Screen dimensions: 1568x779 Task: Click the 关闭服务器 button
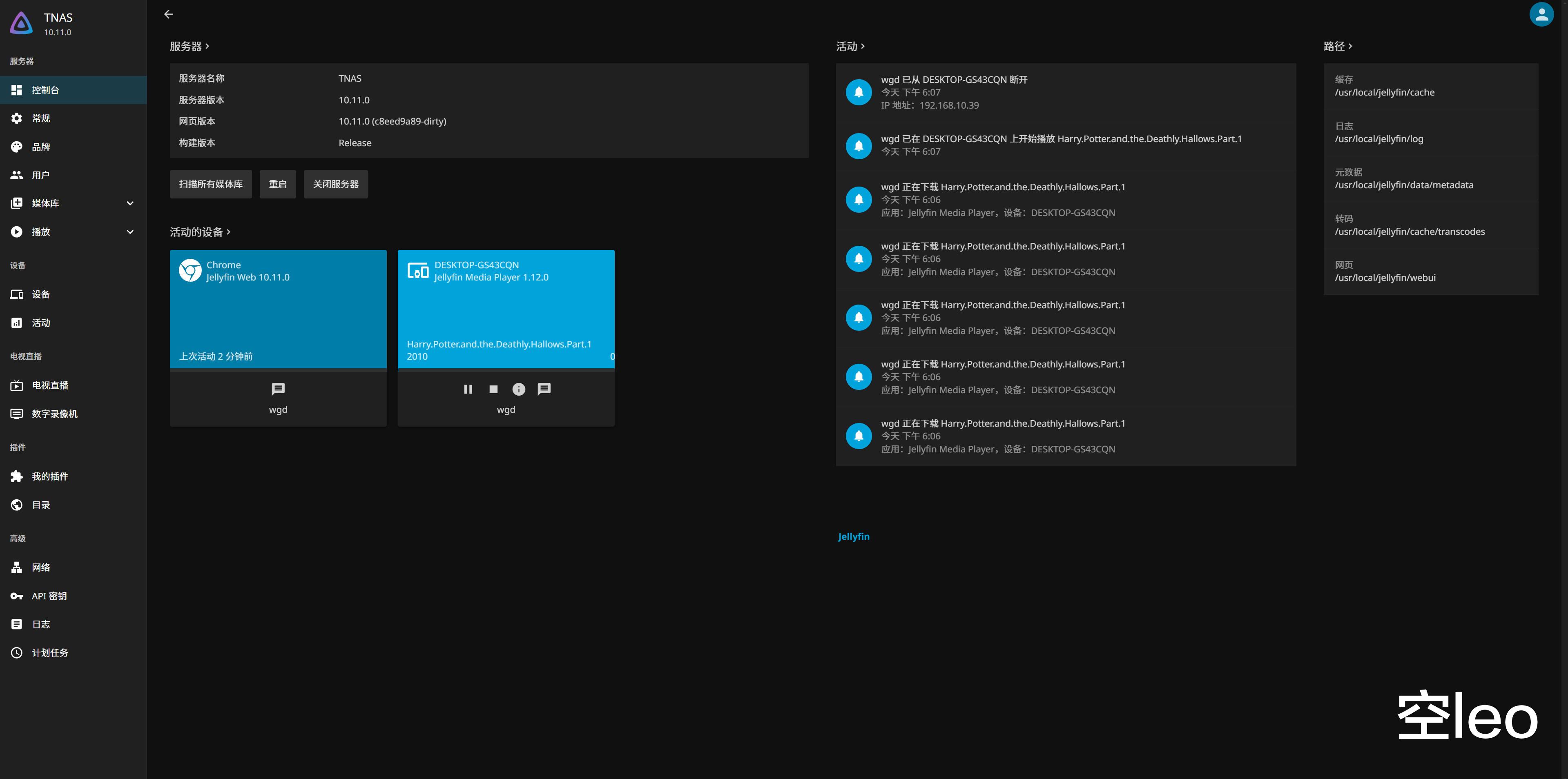click(335, 184)
